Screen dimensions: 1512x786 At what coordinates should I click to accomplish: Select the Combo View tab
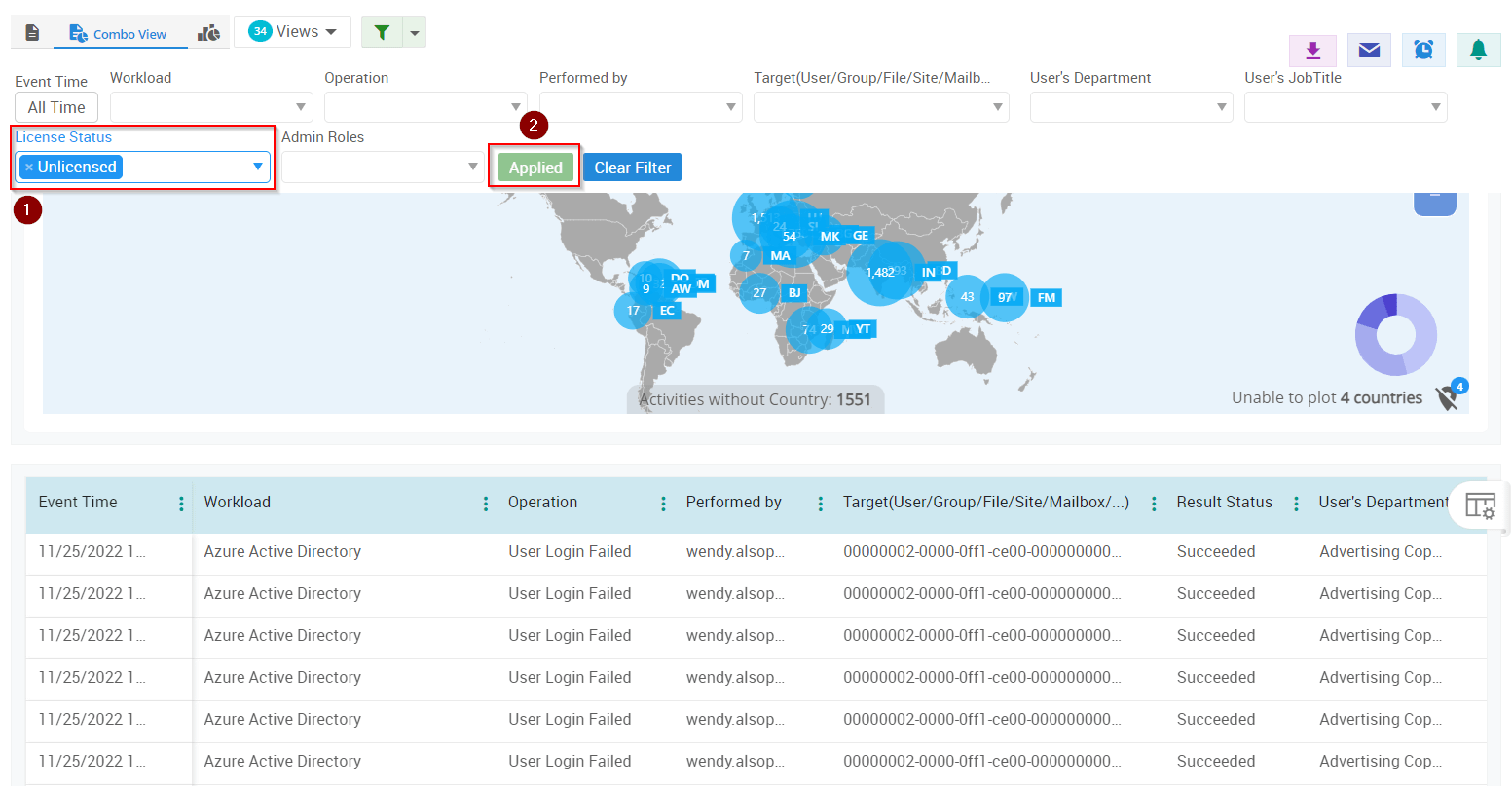(x=119, y=34)
